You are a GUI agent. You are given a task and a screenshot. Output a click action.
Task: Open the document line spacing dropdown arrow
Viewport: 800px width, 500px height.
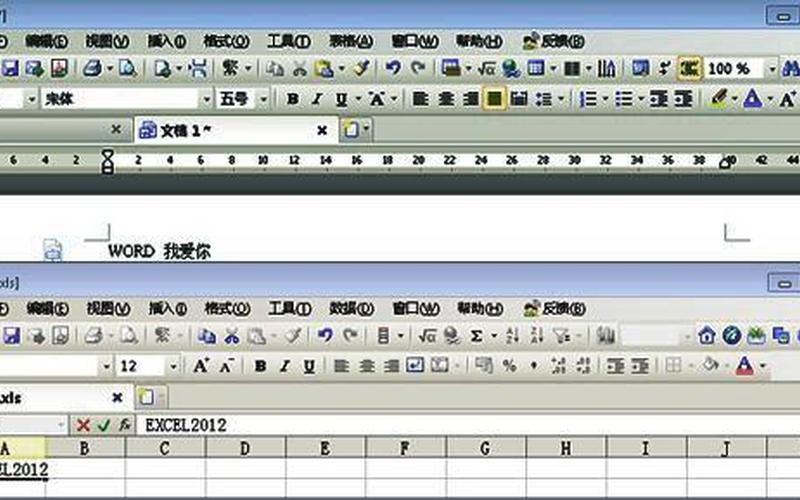[x=561, y=99]
